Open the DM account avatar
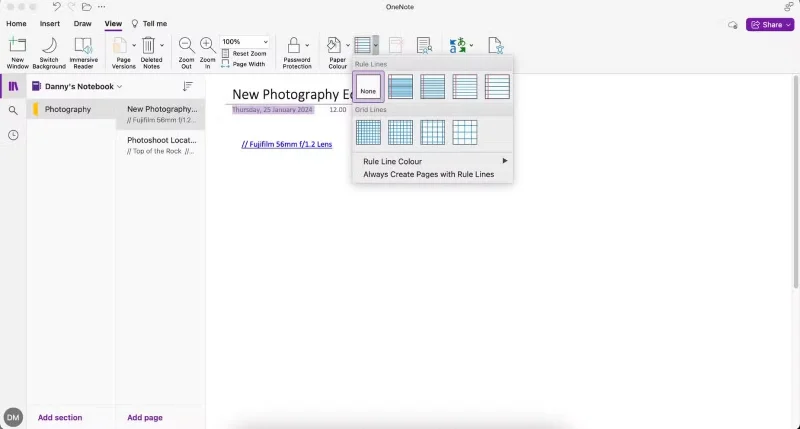 coord(13,417)
